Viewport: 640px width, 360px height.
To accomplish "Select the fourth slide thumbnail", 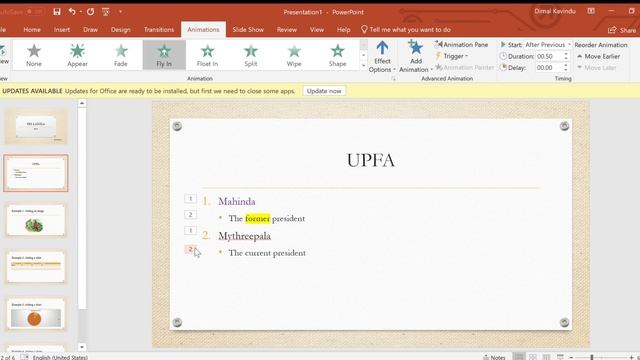I will pos(36,267).
